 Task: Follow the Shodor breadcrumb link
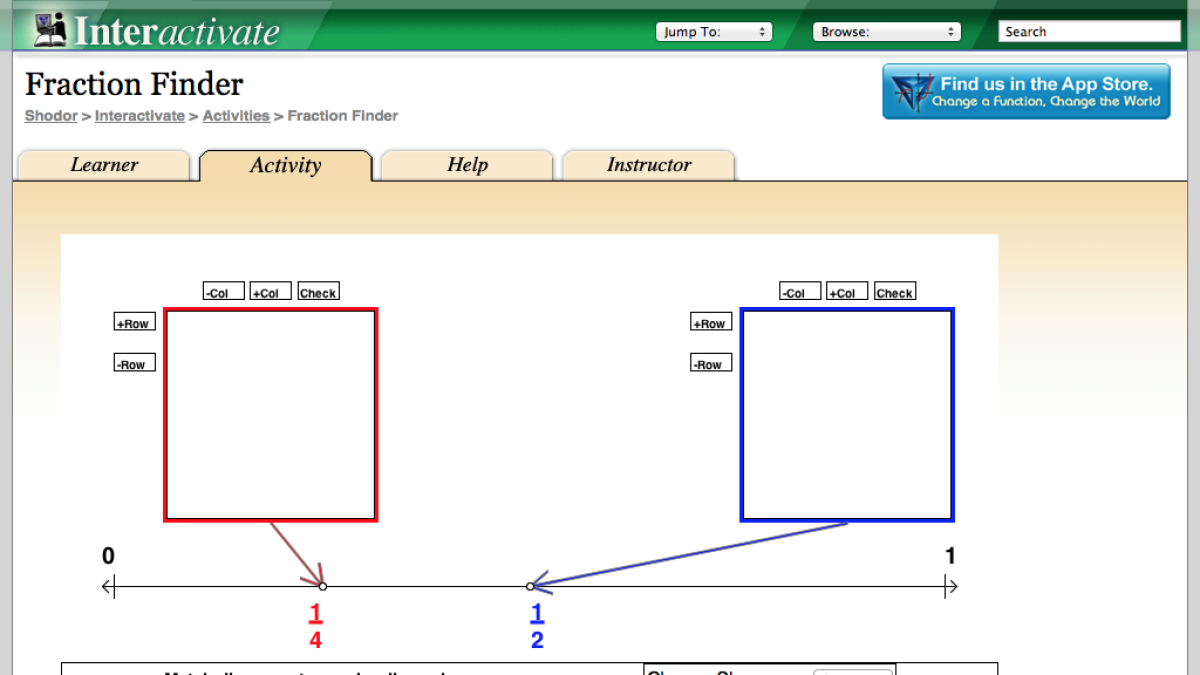pos(50,115)
